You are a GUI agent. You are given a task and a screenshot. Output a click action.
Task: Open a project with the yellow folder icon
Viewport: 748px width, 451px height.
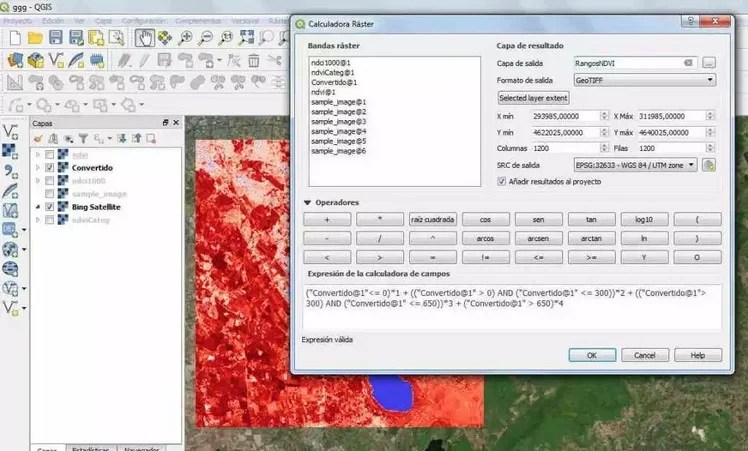(35, 38)
